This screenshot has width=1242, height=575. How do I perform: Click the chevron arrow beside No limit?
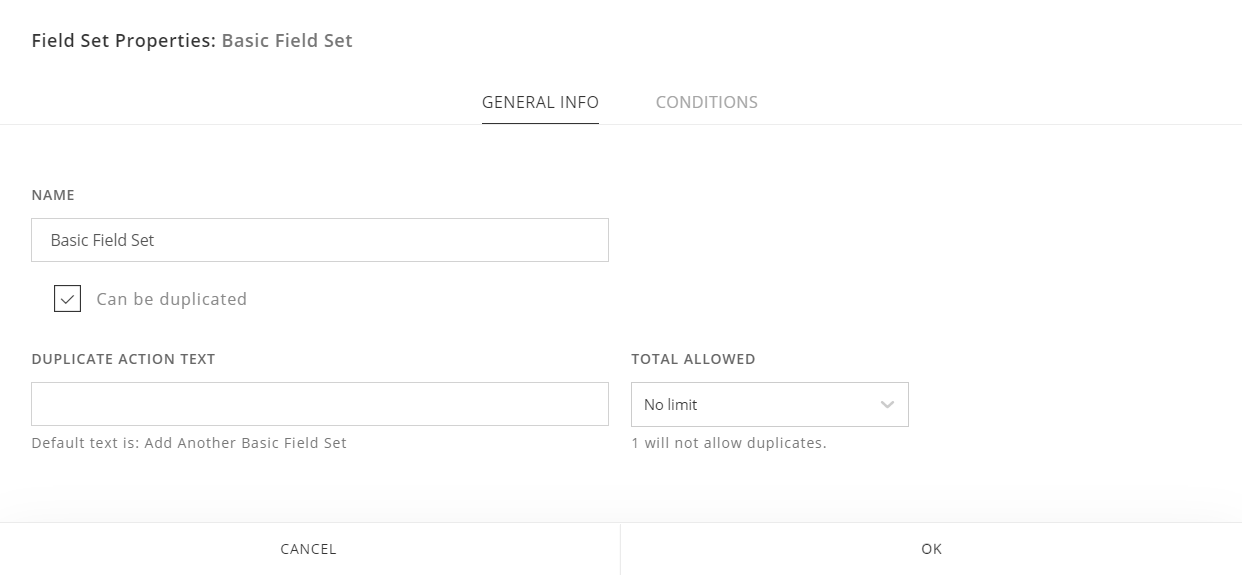coord(887,405)
